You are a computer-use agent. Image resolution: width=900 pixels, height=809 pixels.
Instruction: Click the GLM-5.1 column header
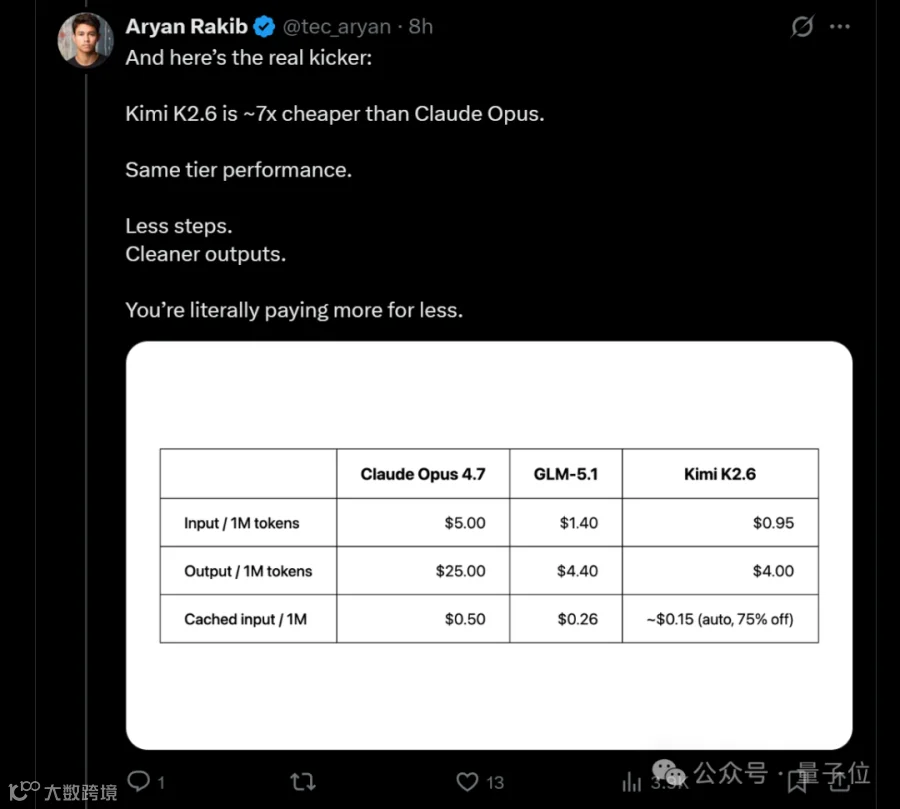click(x=566, y=474)
